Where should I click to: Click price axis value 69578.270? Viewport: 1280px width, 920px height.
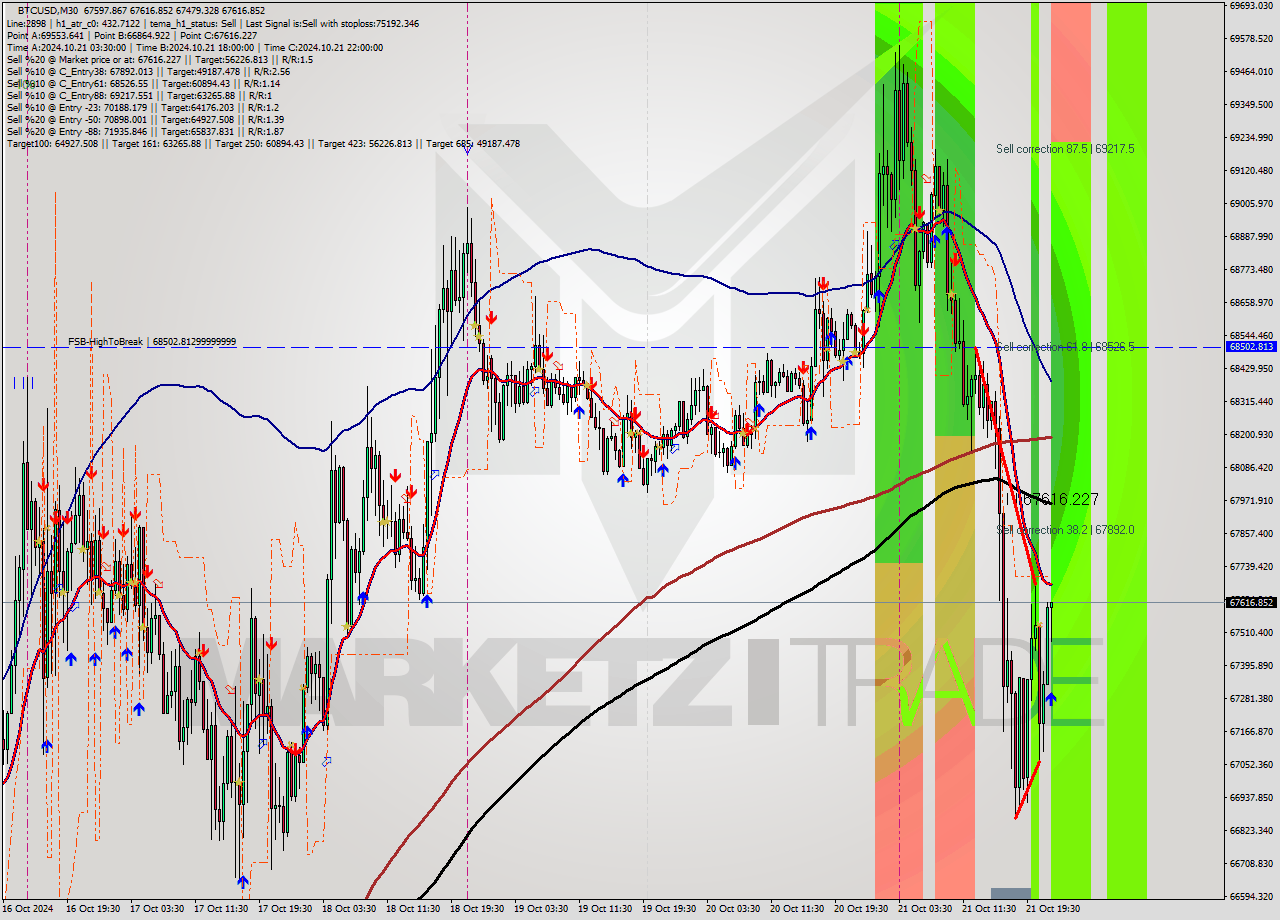[1250, 38]
